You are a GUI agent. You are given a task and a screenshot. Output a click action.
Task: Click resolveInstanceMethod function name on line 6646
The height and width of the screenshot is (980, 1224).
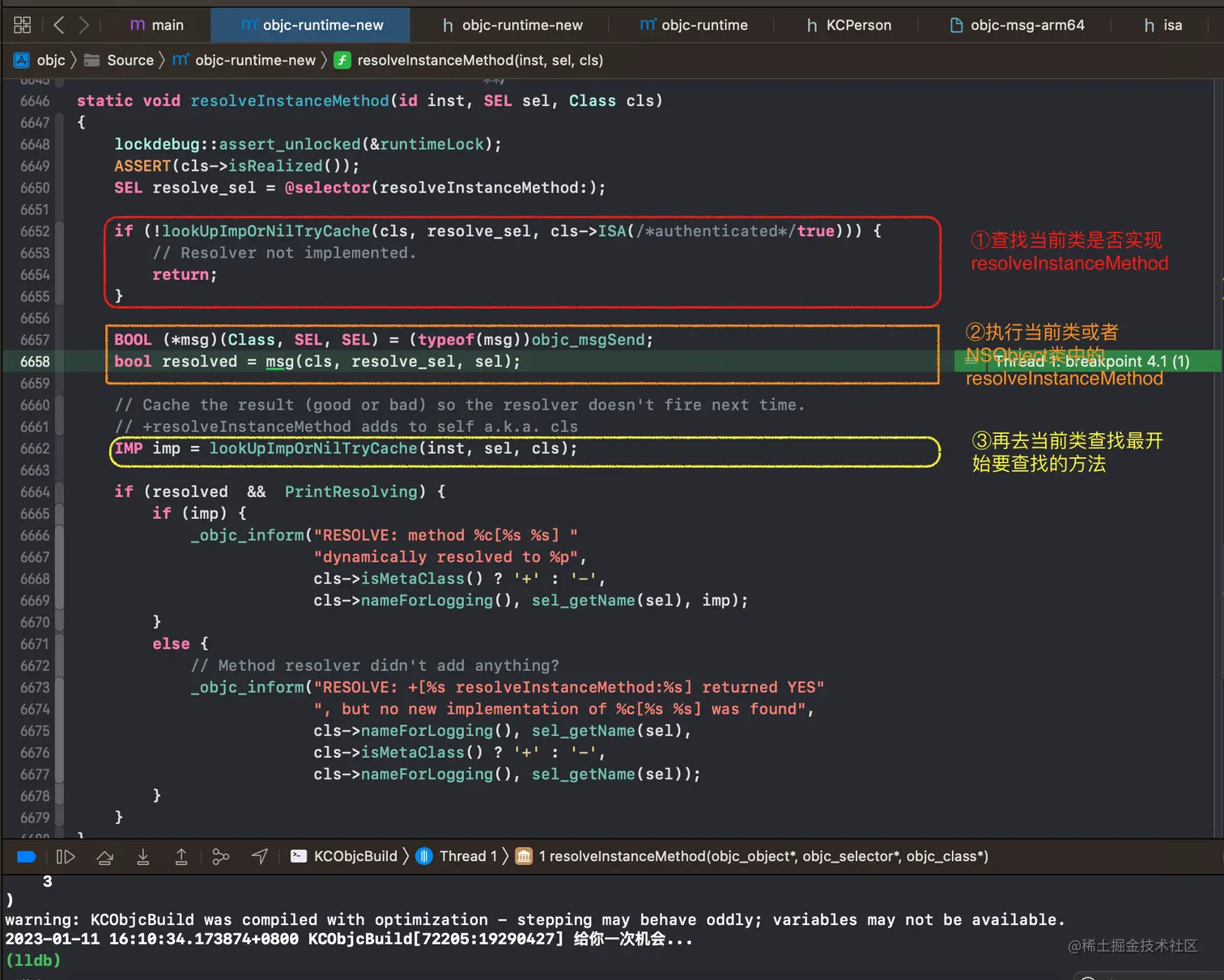[290, 101]
